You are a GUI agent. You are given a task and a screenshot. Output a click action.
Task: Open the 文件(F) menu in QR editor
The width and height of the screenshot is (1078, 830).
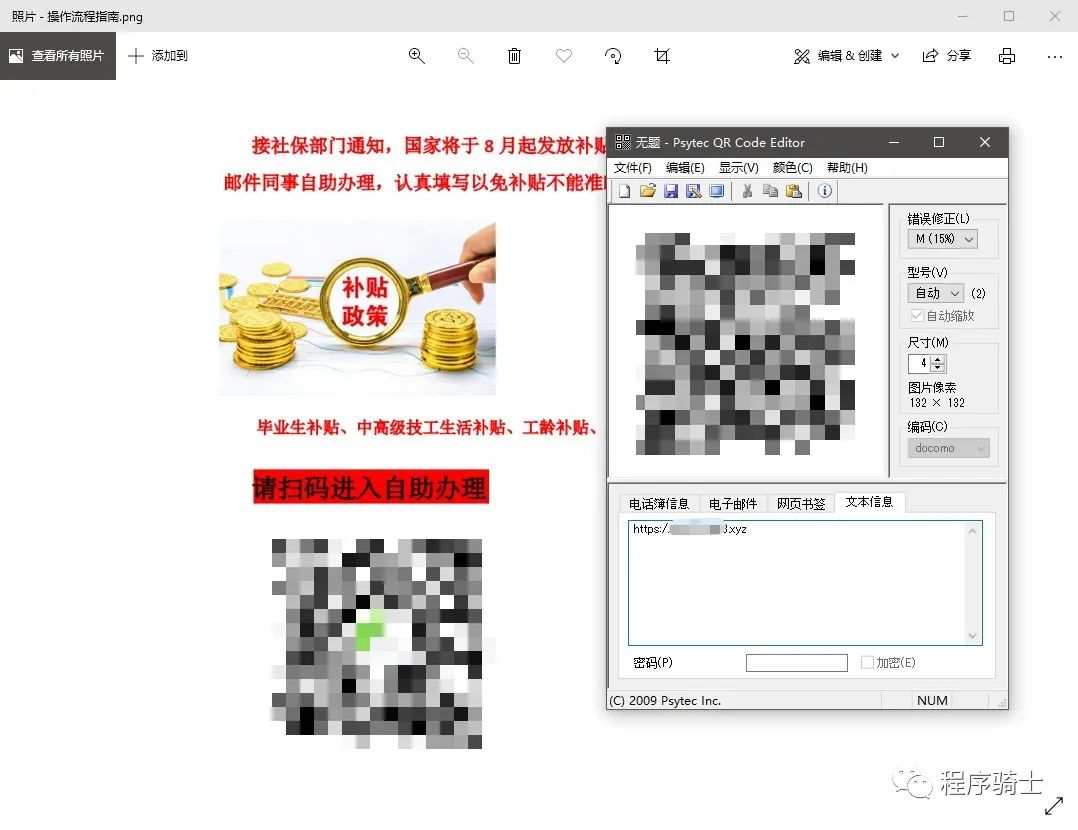pos(632,167)
